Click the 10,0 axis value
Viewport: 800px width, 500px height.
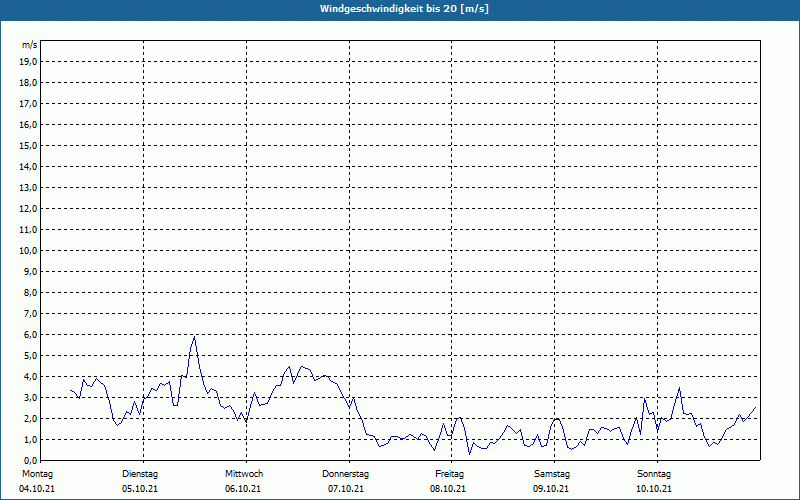point(28,251)
